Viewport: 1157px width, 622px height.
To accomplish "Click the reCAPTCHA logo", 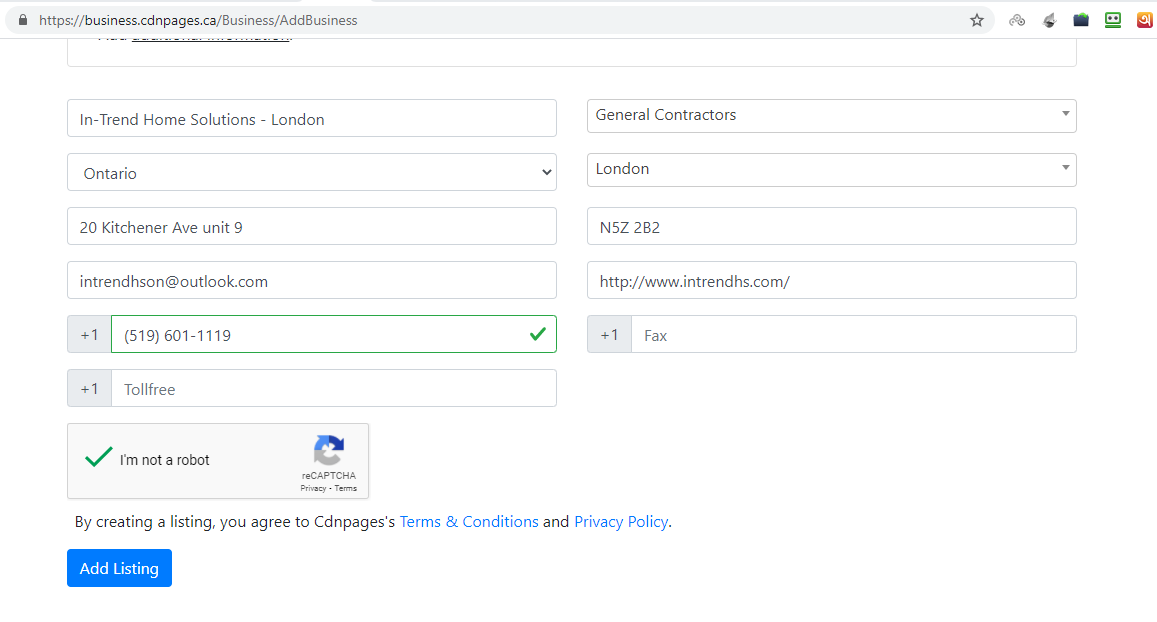I will click(x=328, y=449).
